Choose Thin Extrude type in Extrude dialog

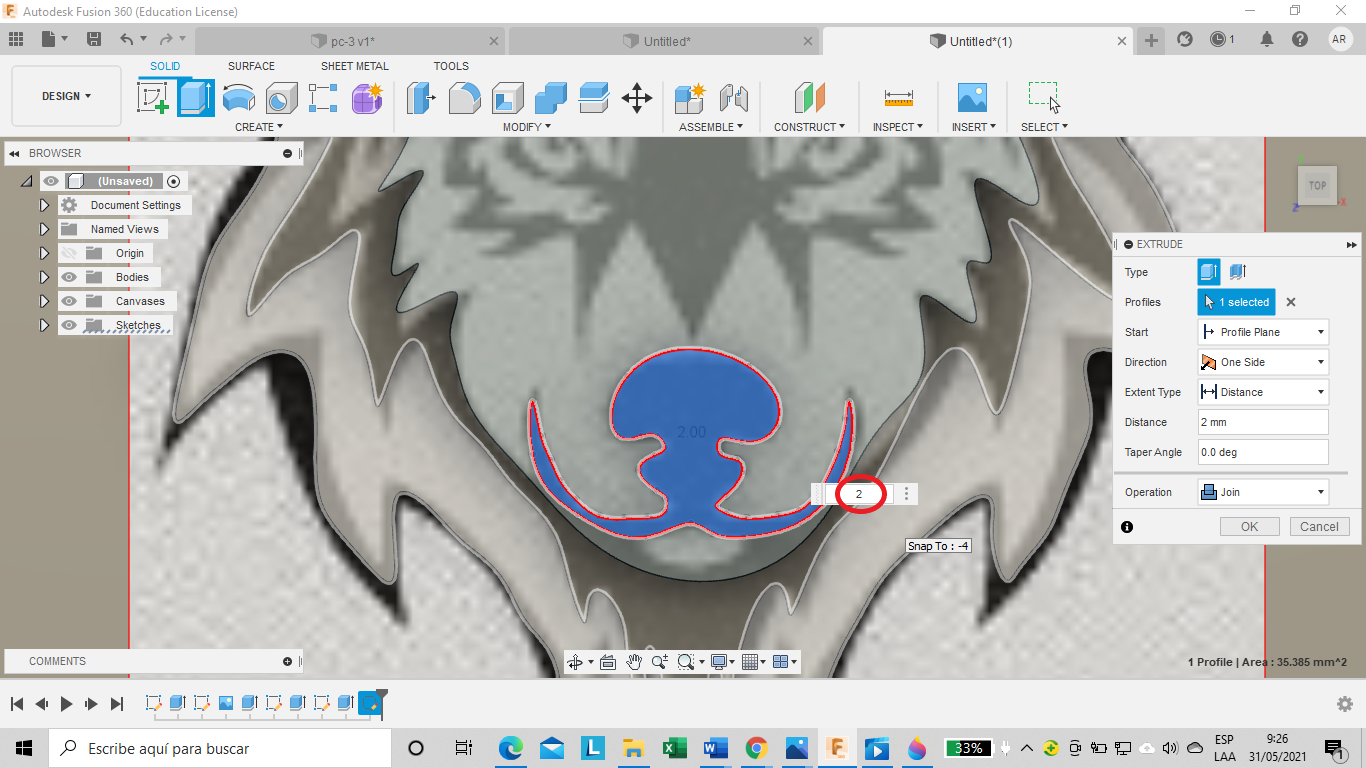tap(1237, 272)
